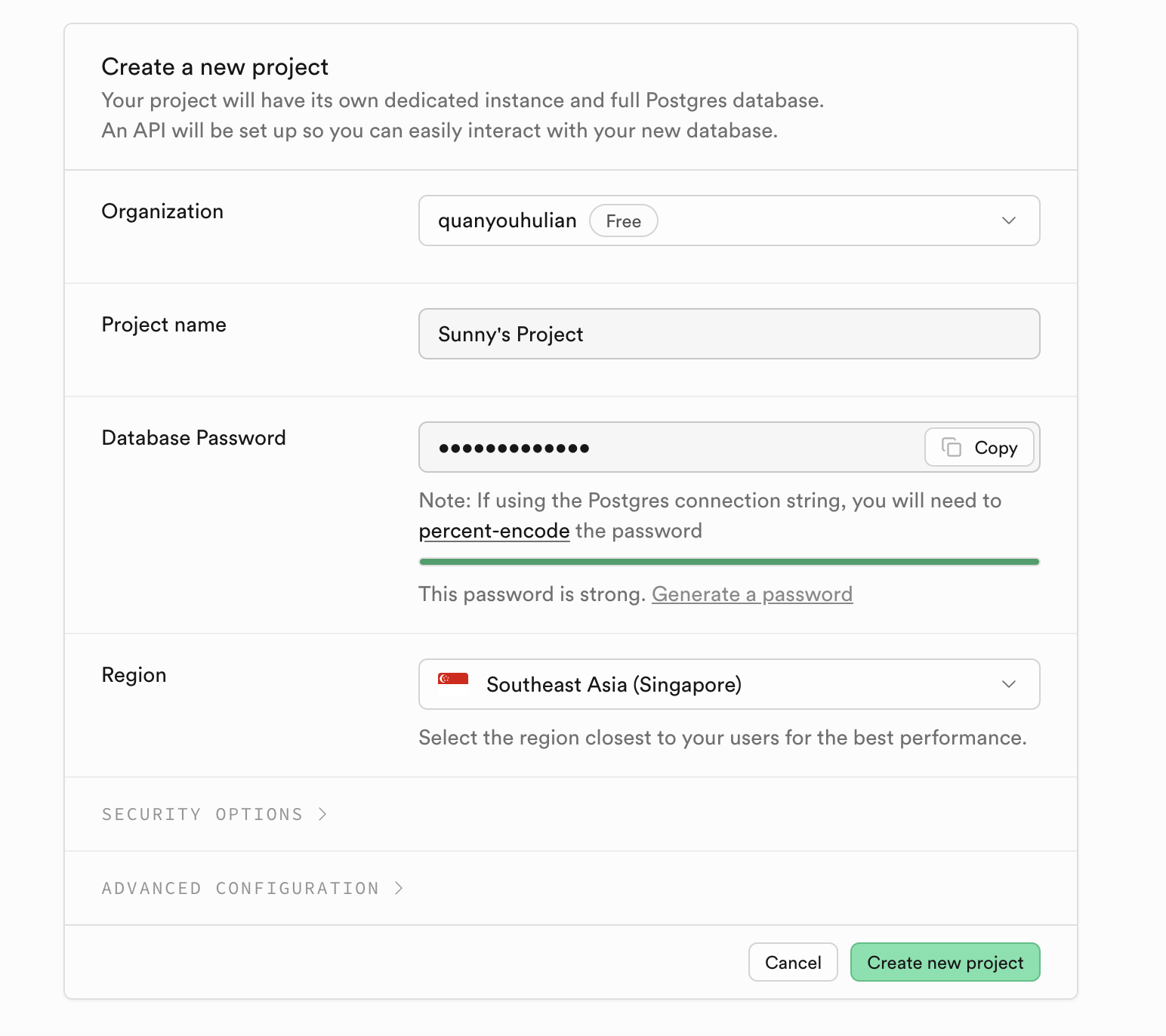This screenshot has height=1036, width=1166.
Task: Click the Security Options arrow icon
Action: (322, 814)
